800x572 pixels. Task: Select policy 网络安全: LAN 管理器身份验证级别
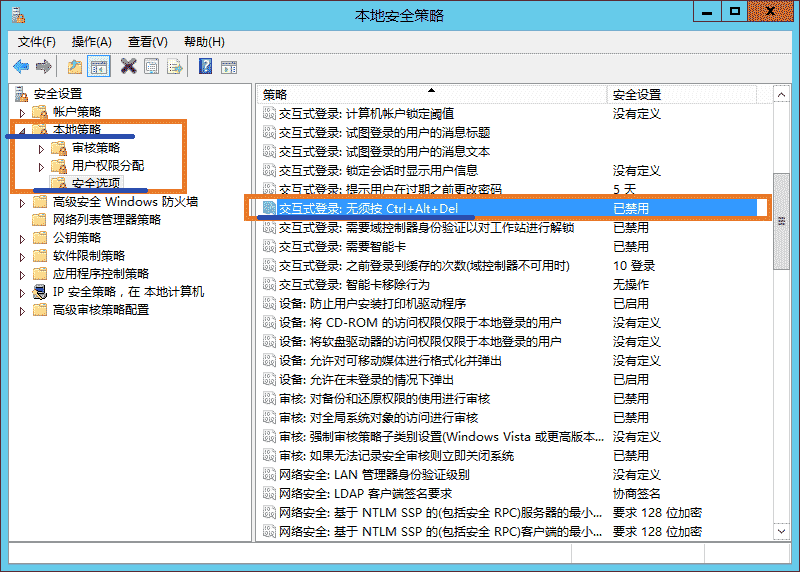(x=374, y=475)
